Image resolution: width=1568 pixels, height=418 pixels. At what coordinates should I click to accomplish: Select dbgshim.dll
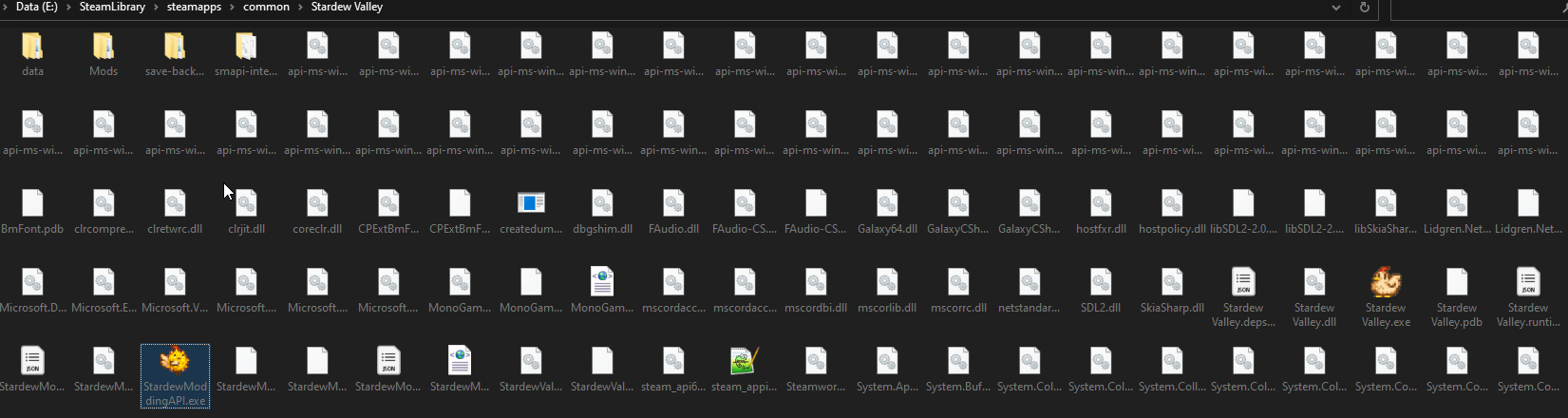tap(602, 212)
